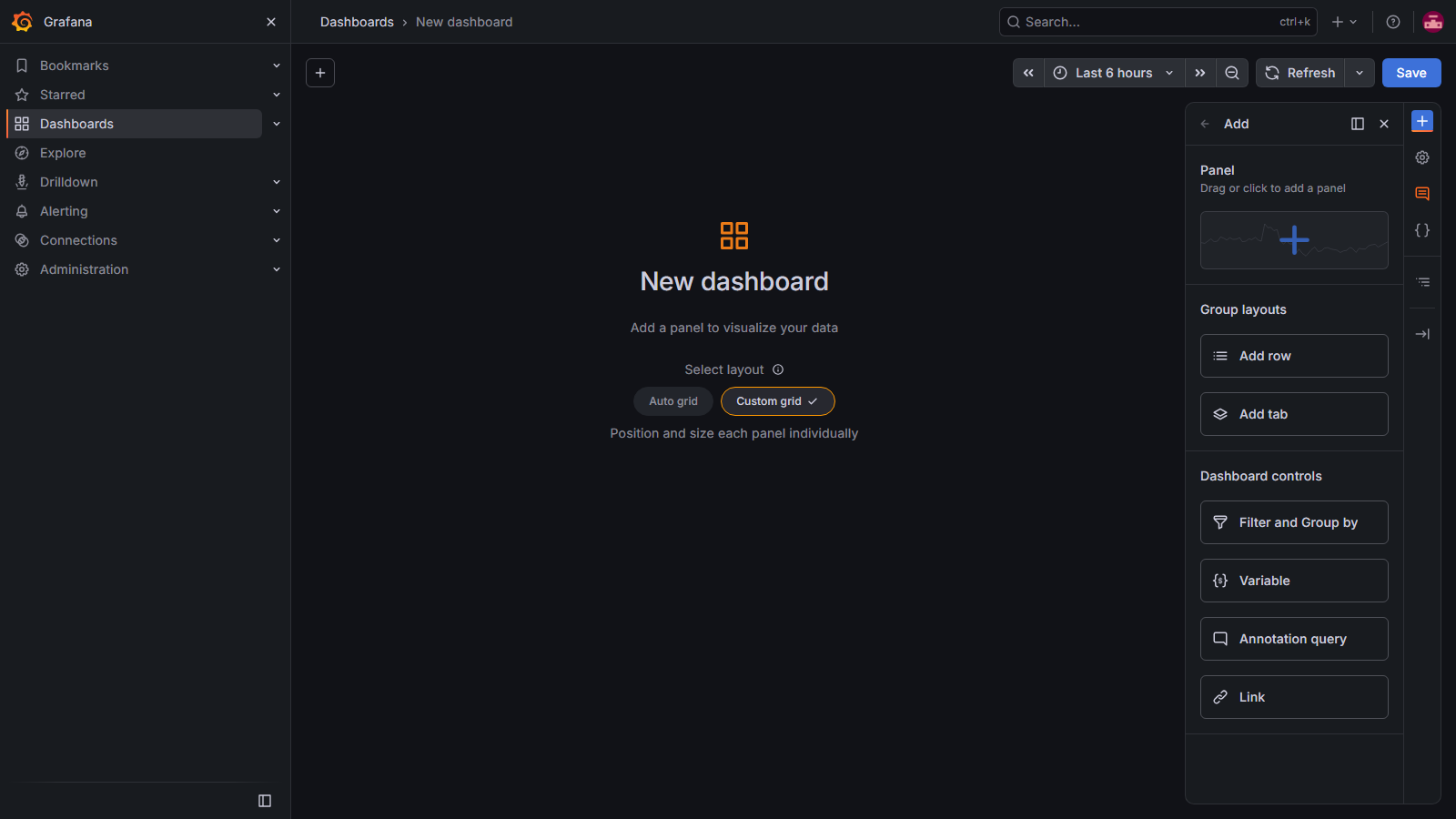Zoom out the time range
The width and height of the screenshot is (1456, 819).
1232,73
